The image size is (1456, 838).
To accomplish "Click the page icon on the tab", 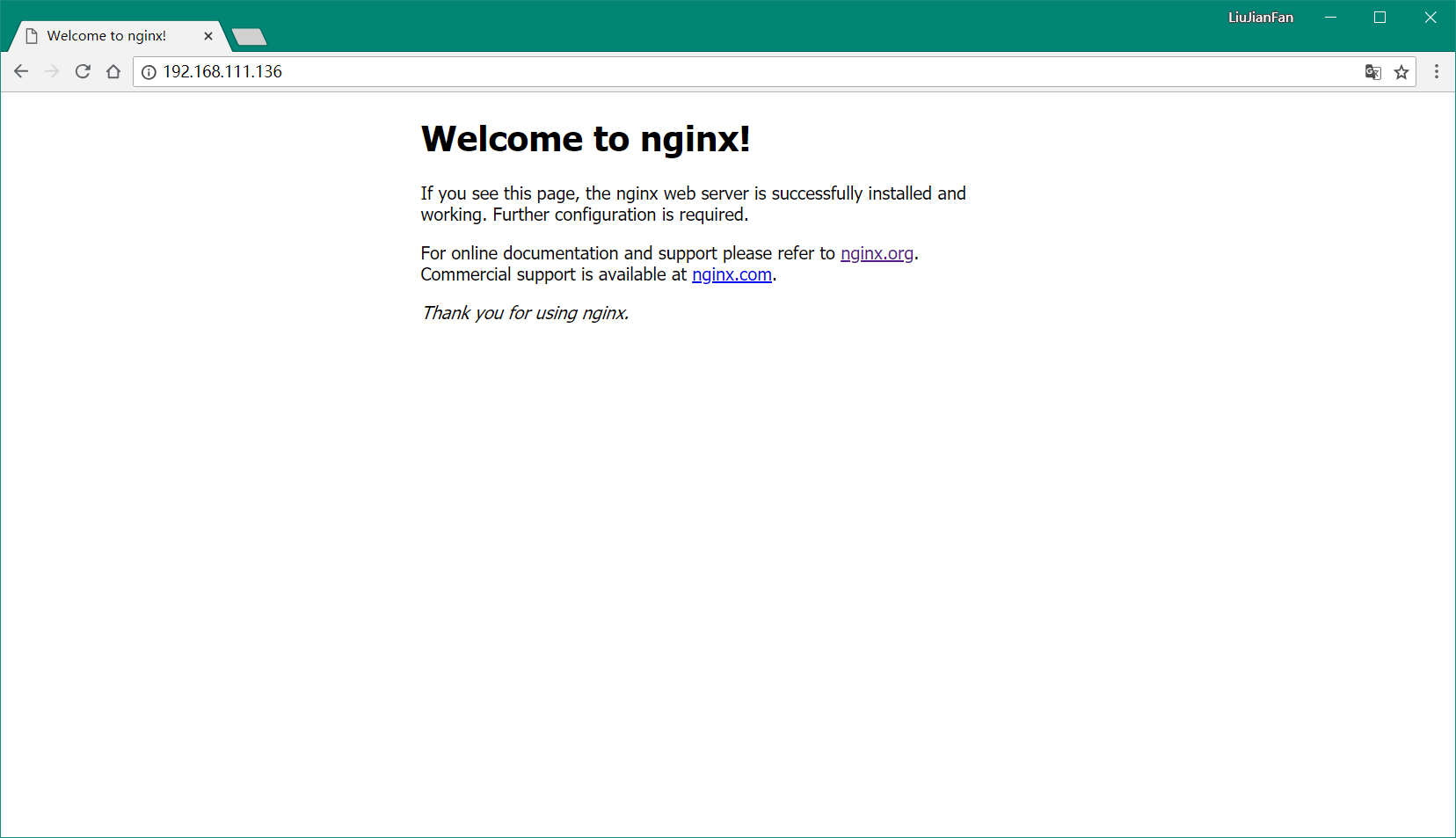I will (x=32, y=36).
